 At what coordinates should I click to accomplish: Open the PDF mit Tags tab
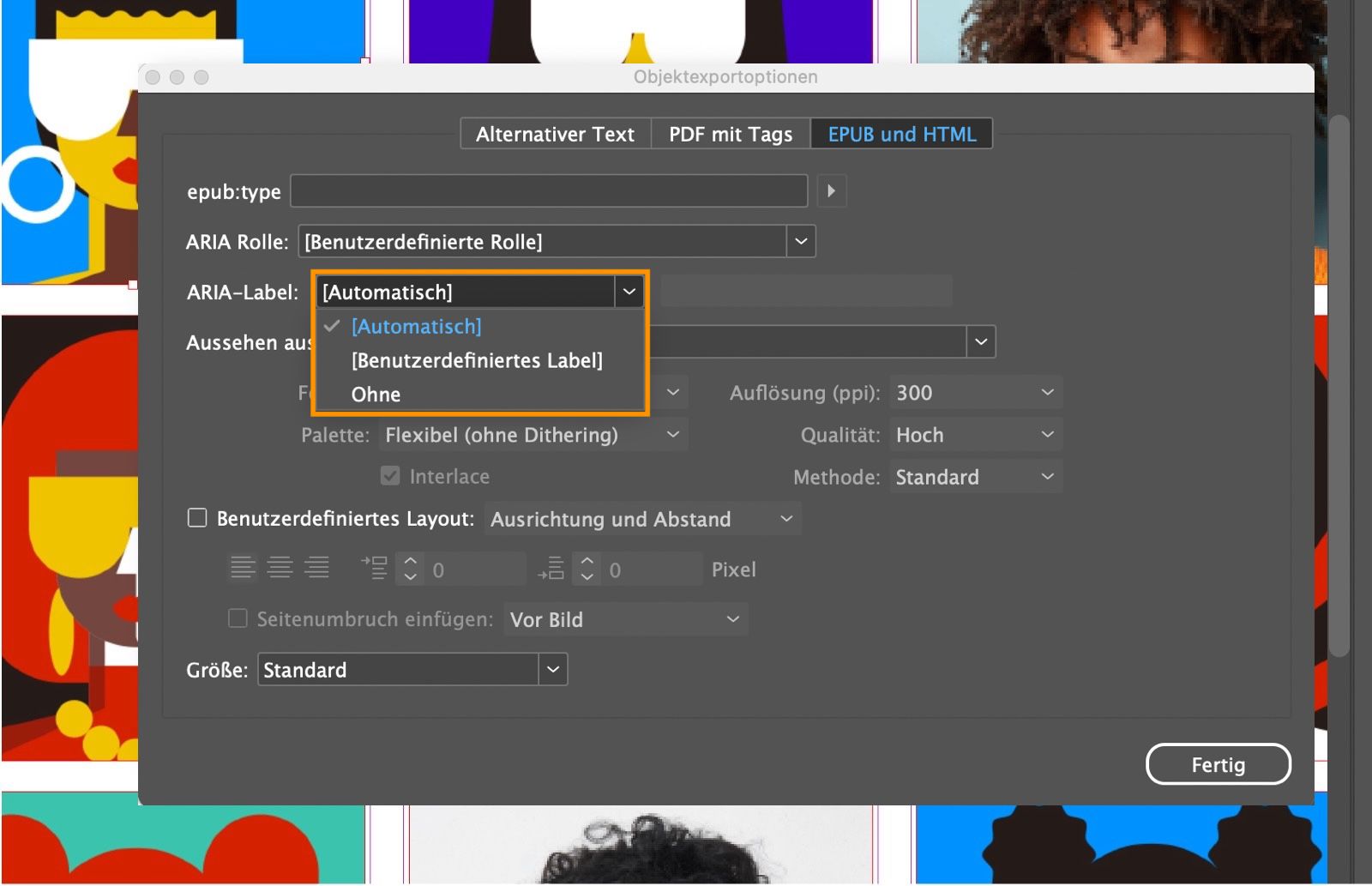coord(730,134)
